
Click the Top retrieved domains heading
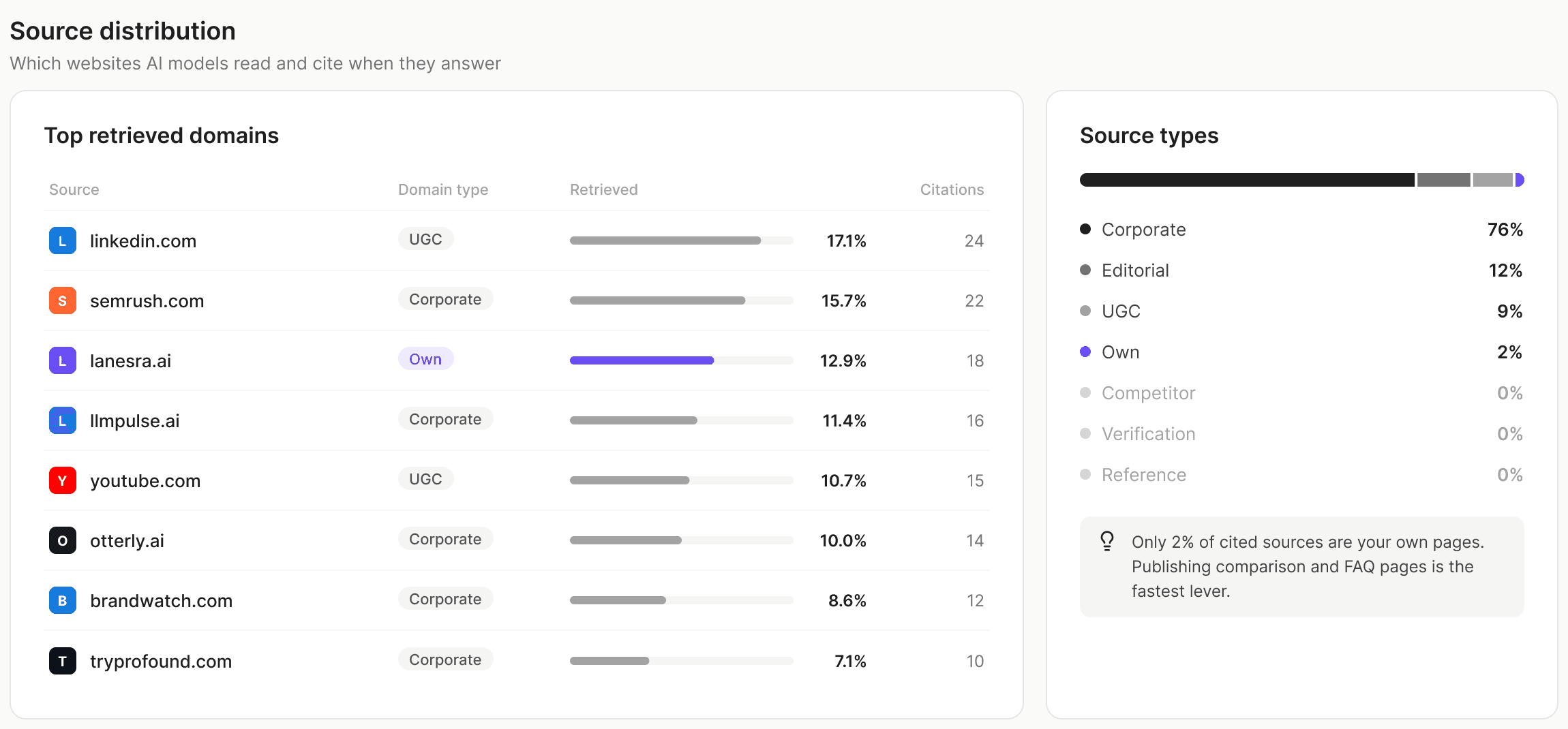click(x=162, y=136)
